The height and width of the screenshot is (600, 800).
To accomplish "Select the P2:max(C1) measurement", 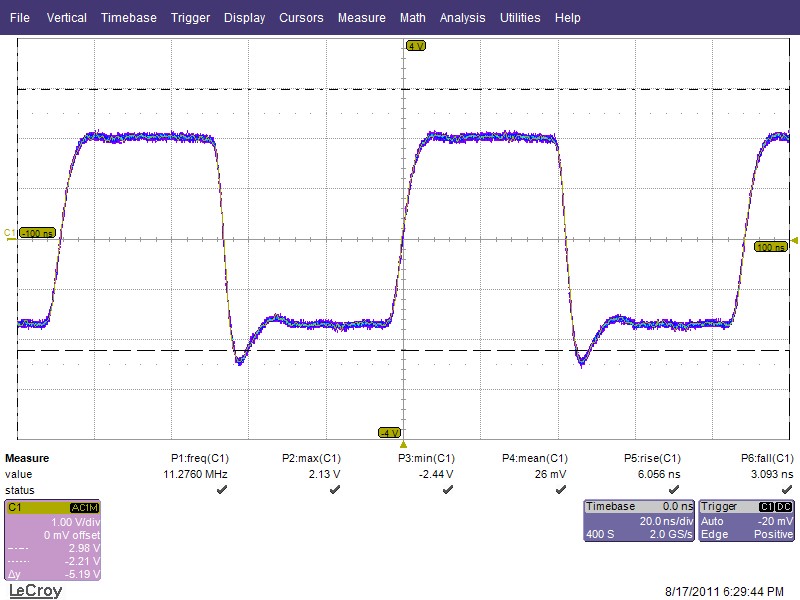I will [311, 458].
